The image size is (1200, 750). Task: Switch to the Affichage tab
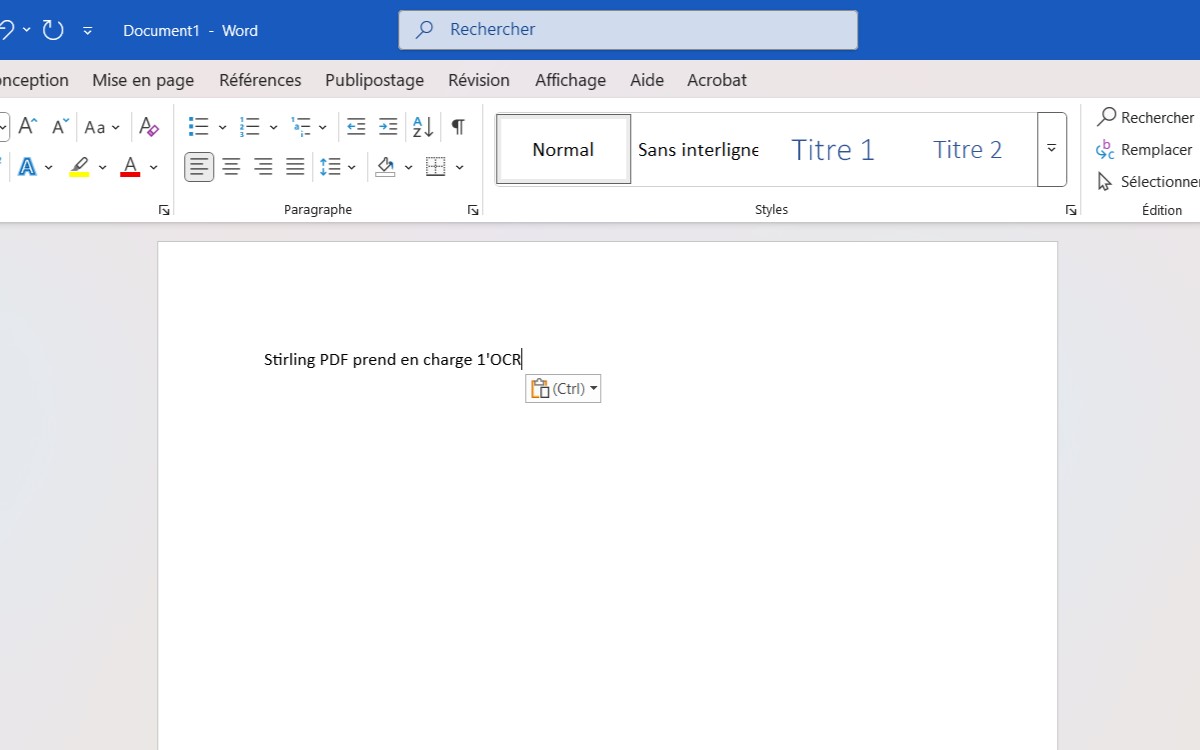click(570, 80)
